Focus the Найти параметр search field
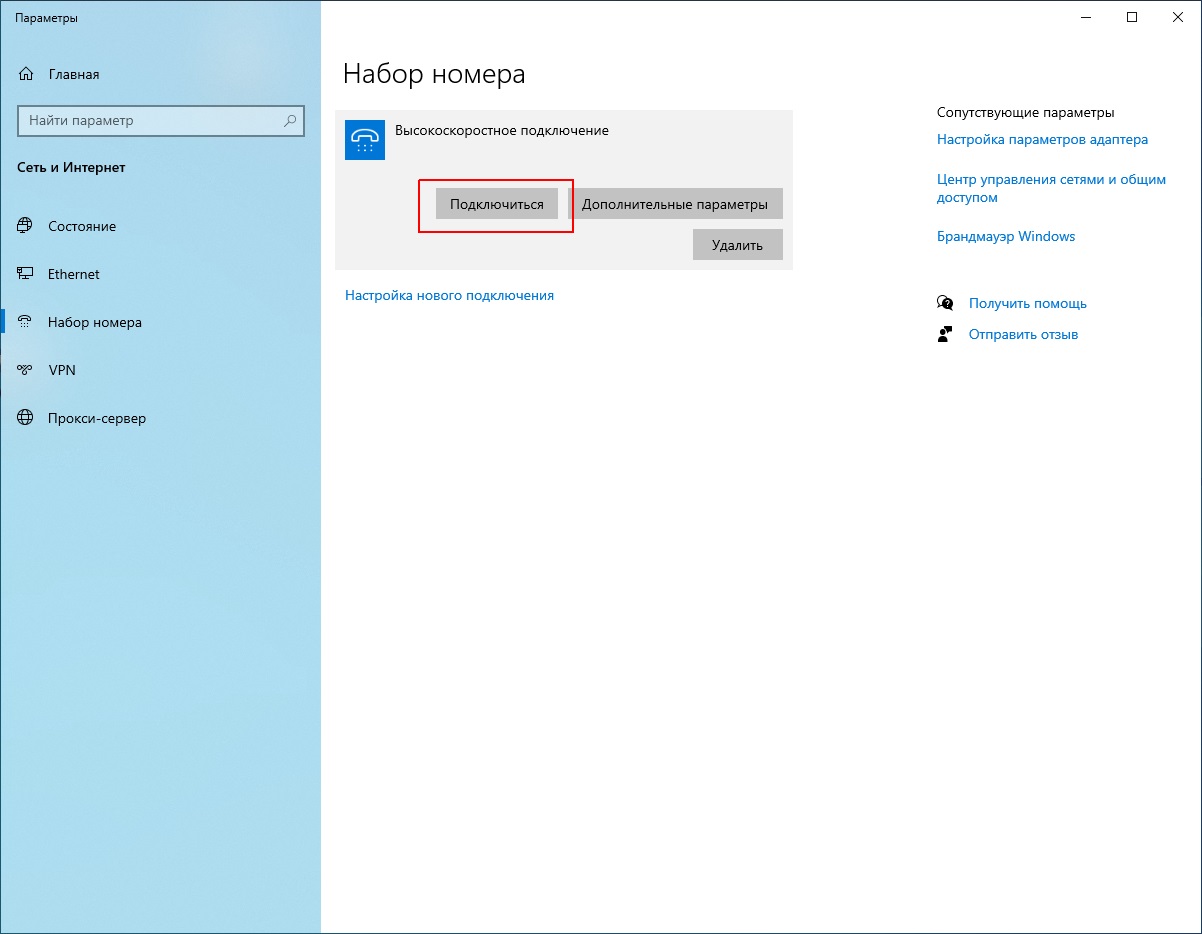This screenshot has width=1202, height=934. [150, 120]
